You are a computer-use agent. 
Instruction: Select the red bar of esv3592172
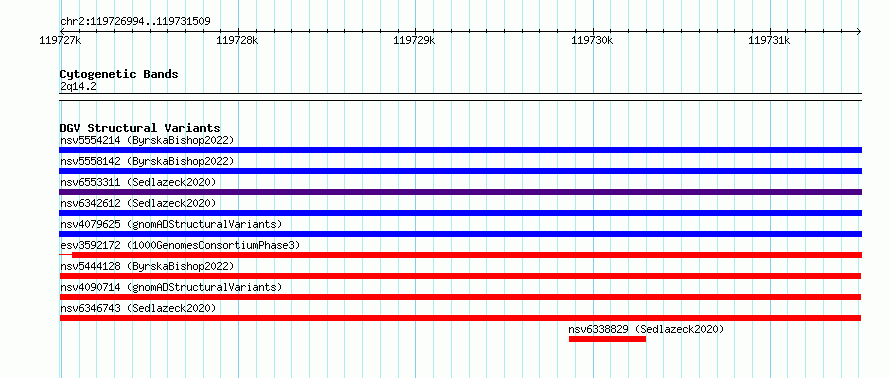[467, 255]
